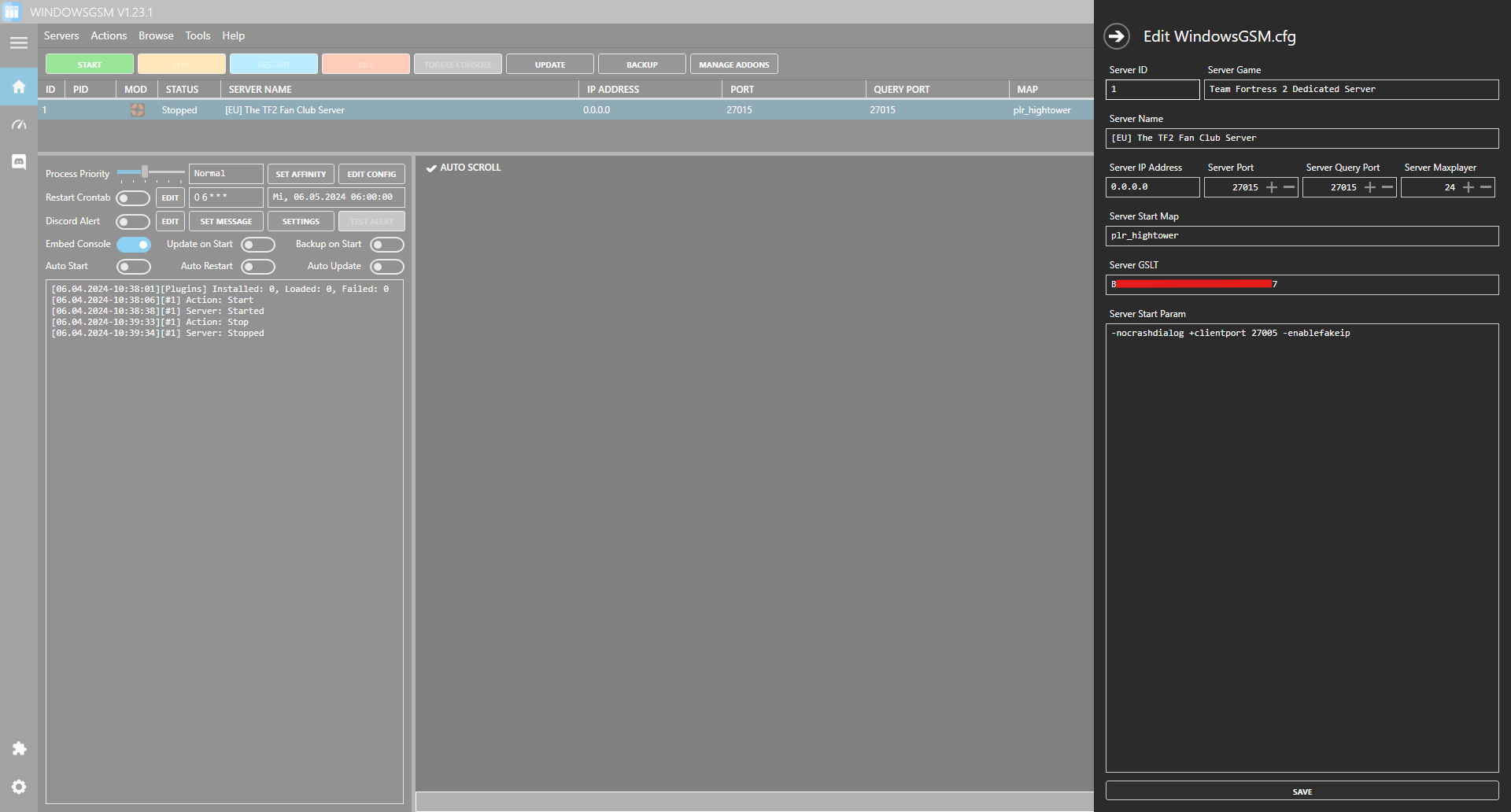Click the Backup button
Screen dimensions: 1511x812
click(x=642, y=65)
